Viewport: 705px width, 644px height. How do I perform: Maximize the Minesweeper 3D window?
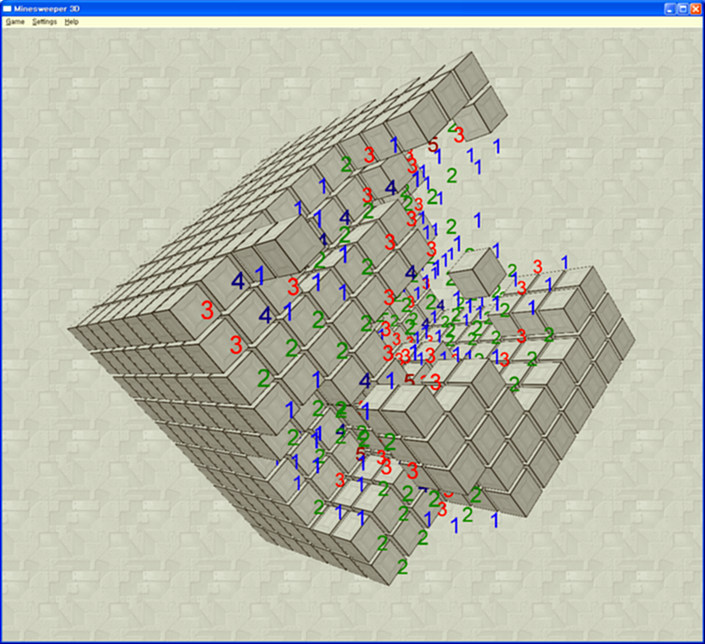pos(683,9)
